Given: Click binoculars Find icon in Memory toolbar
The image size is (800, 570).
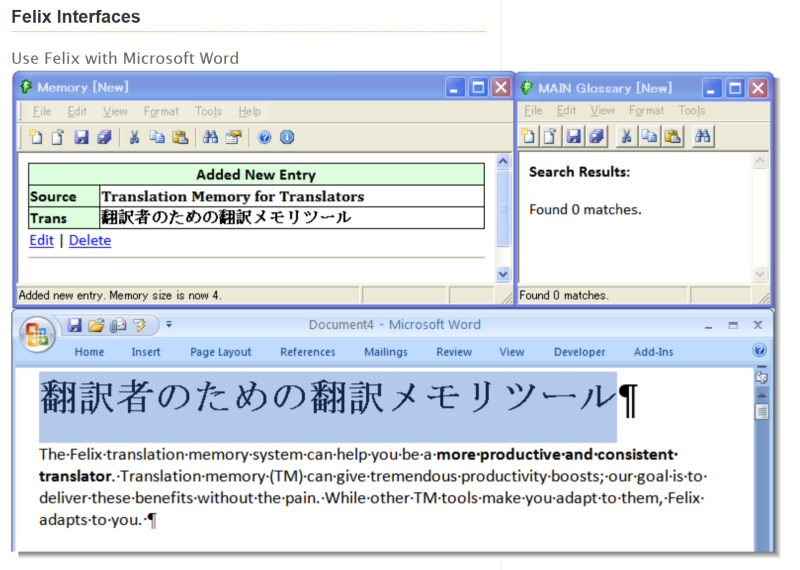Looking at the screenshot, I should [x=210, y=137].
